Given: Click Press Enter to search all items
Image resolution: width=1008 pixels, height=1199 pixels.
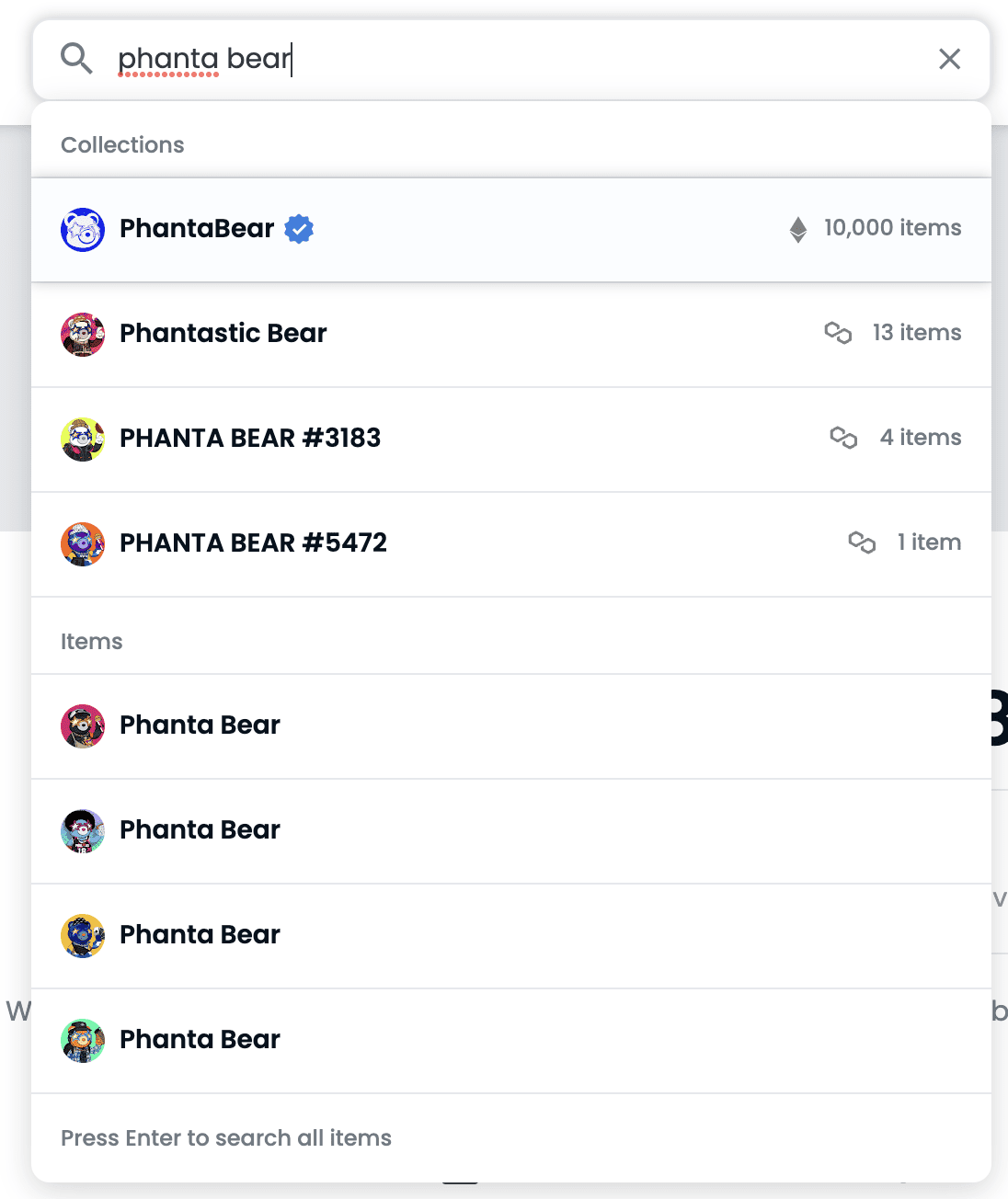Looking at the screenshot, I should coord(226,1137).
